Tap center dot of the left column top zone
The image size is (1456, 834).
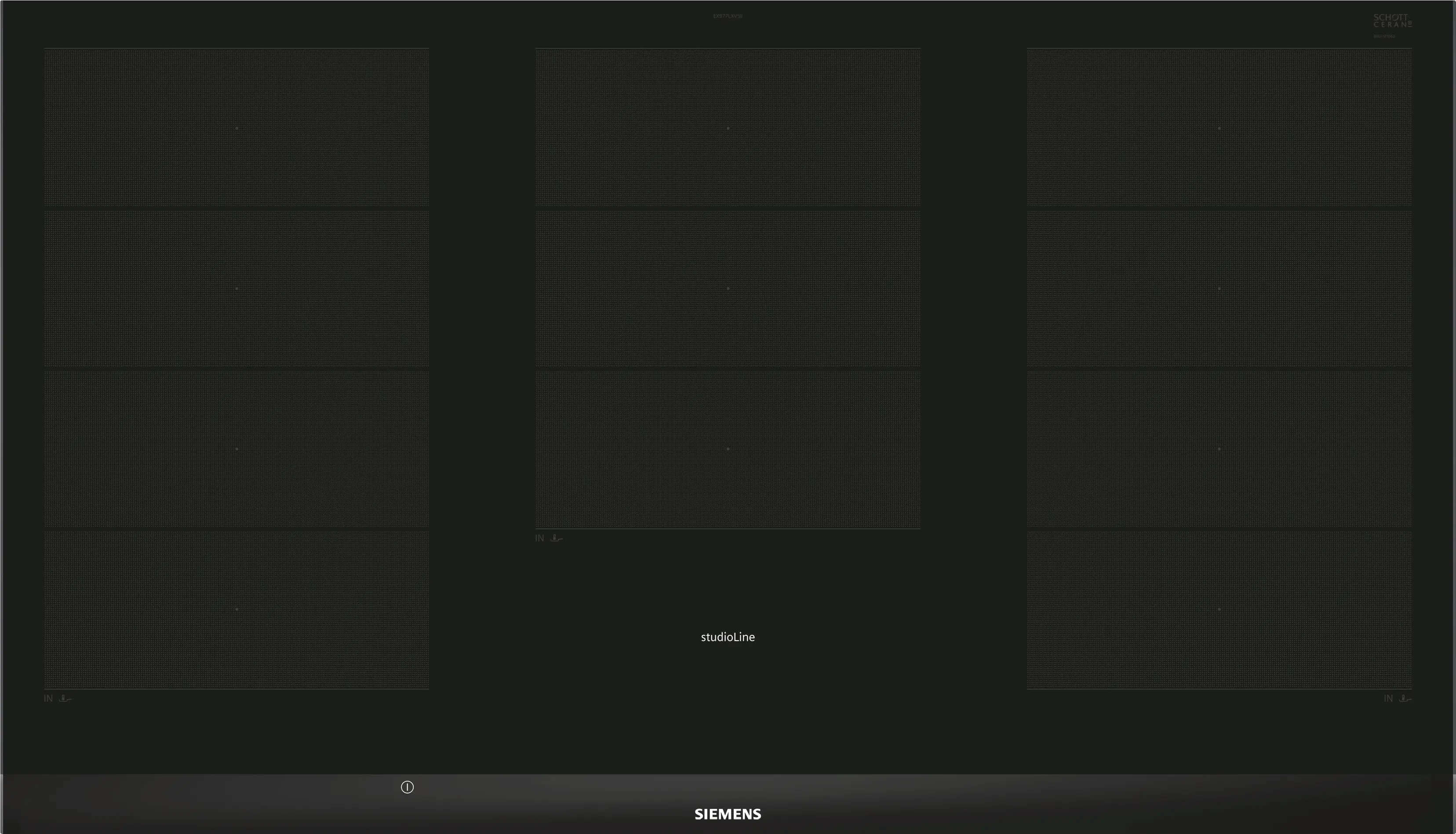coord(237,128)
